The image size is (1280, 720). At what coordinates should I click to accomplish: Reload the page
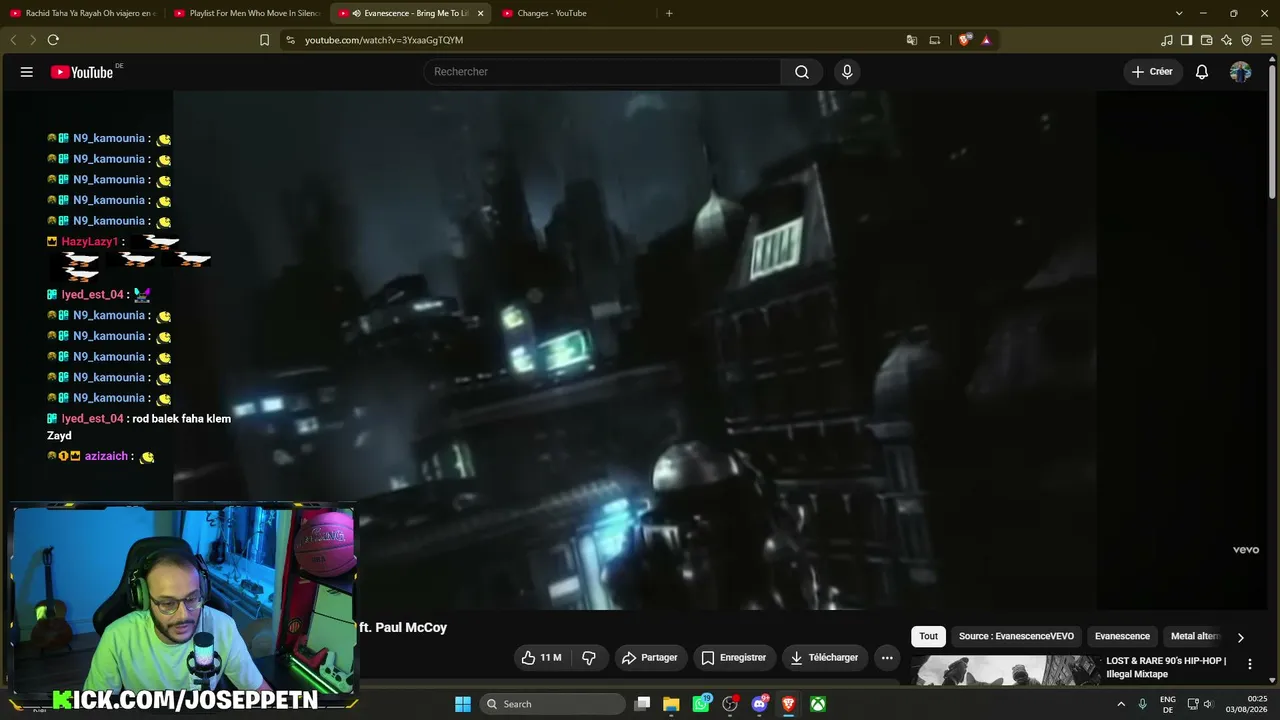53,40
